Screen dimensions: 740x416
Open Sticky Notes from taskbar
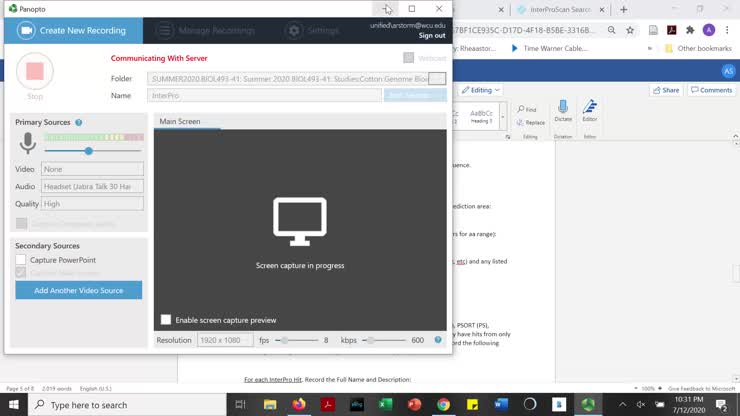pos(472,405)
